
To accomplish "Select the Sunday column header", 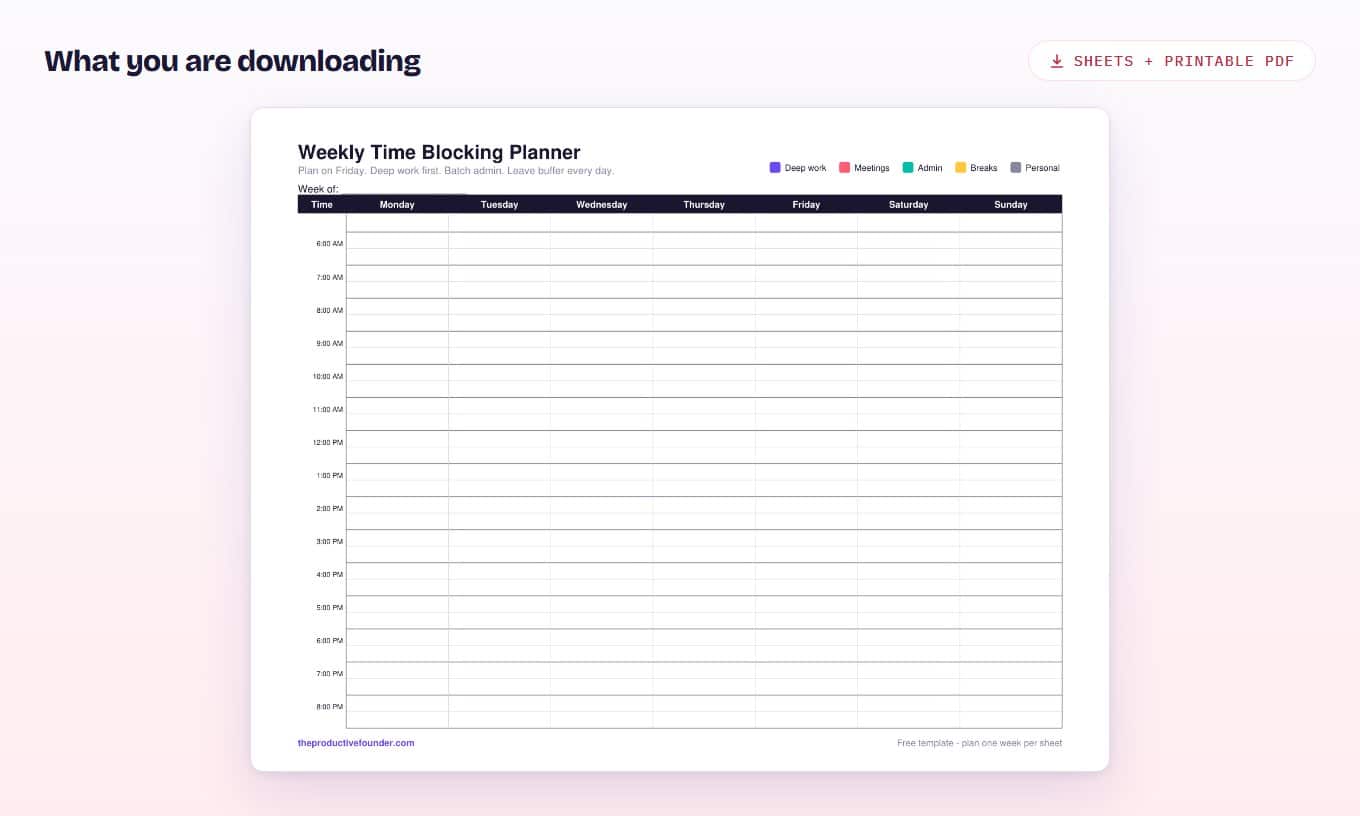I will click(1011, 204).
